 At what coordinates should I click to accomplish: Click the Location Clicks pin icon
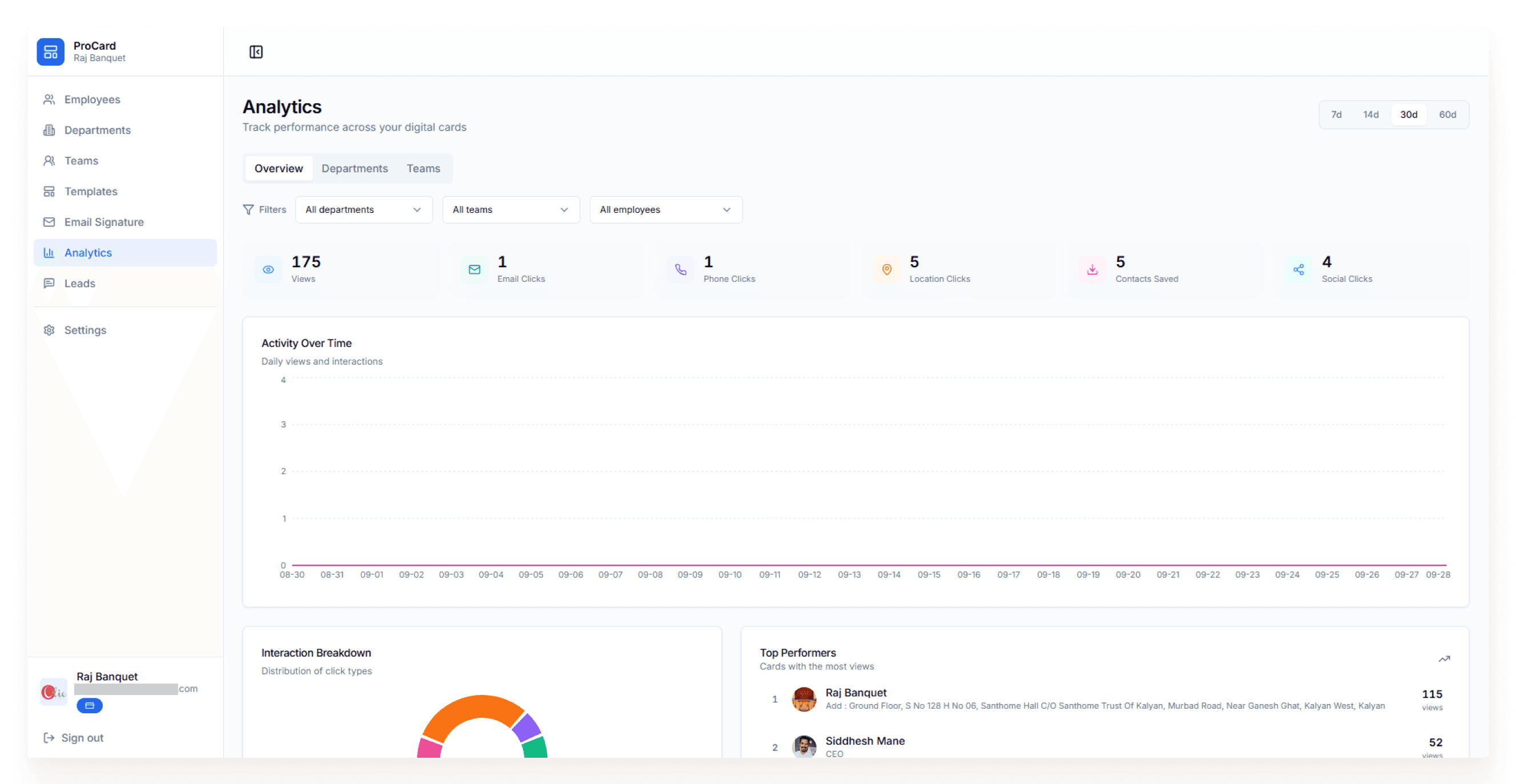click(886, 269)
